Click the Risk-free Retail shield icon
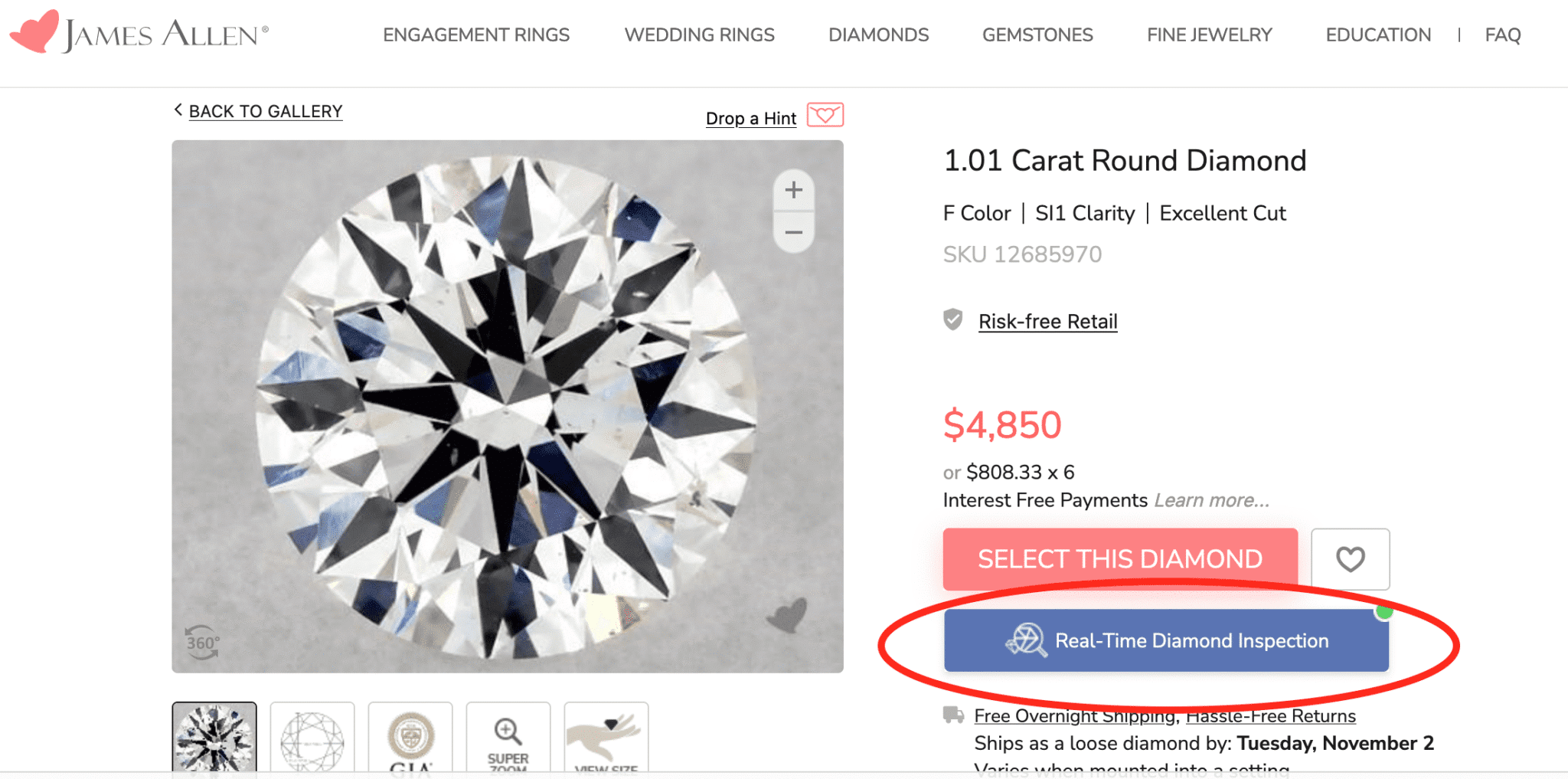The width and height of the screenshot is (1568, 779). (953, 320)
